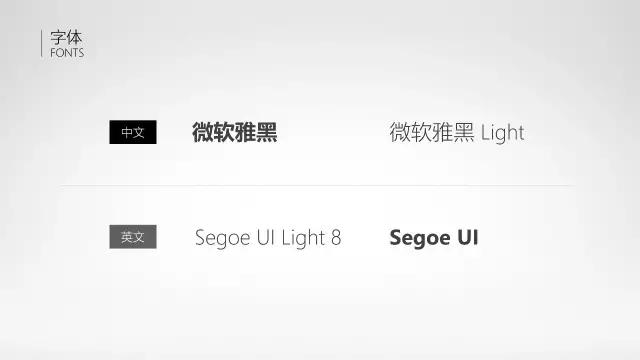Viewport: 640px width, 360px height.
Task: Click the vertical bar beside 字体 title
Action: (x=42, y=43)
